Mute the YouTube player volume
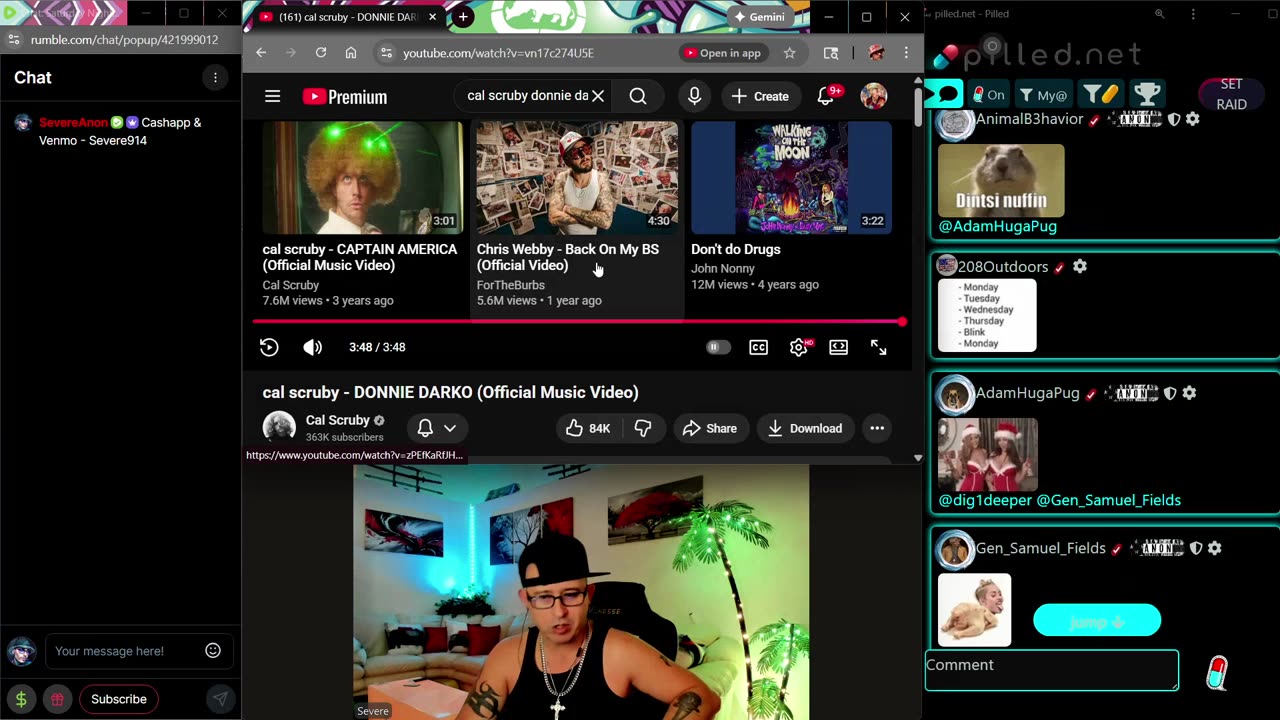 pos(313,347)
